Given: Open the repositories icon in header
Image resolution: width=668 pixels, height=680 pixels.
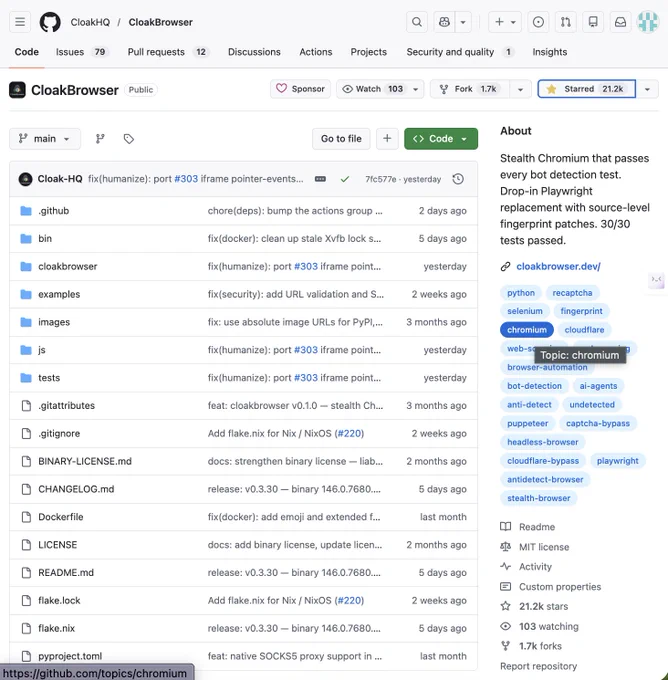Looking at the screenshot, I should pyautogui.click(x=593, y=22).
